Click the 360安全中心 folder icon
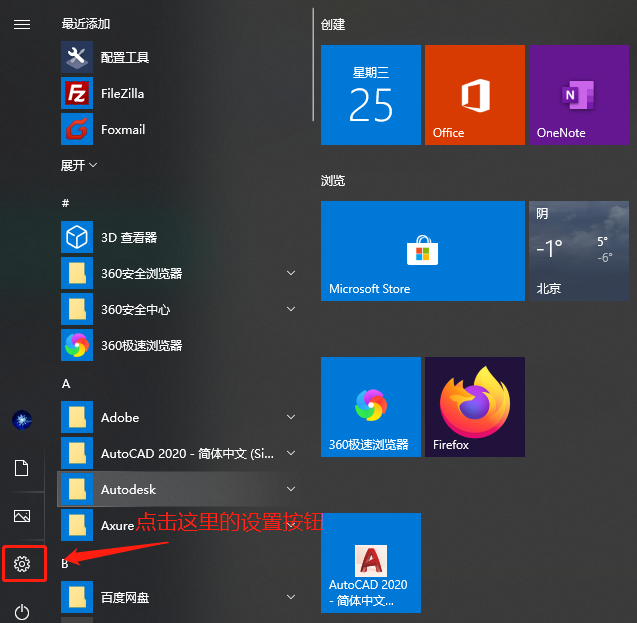Image resolution: width=637 pixels, height=623 pixels. click(x=77, y=309)
